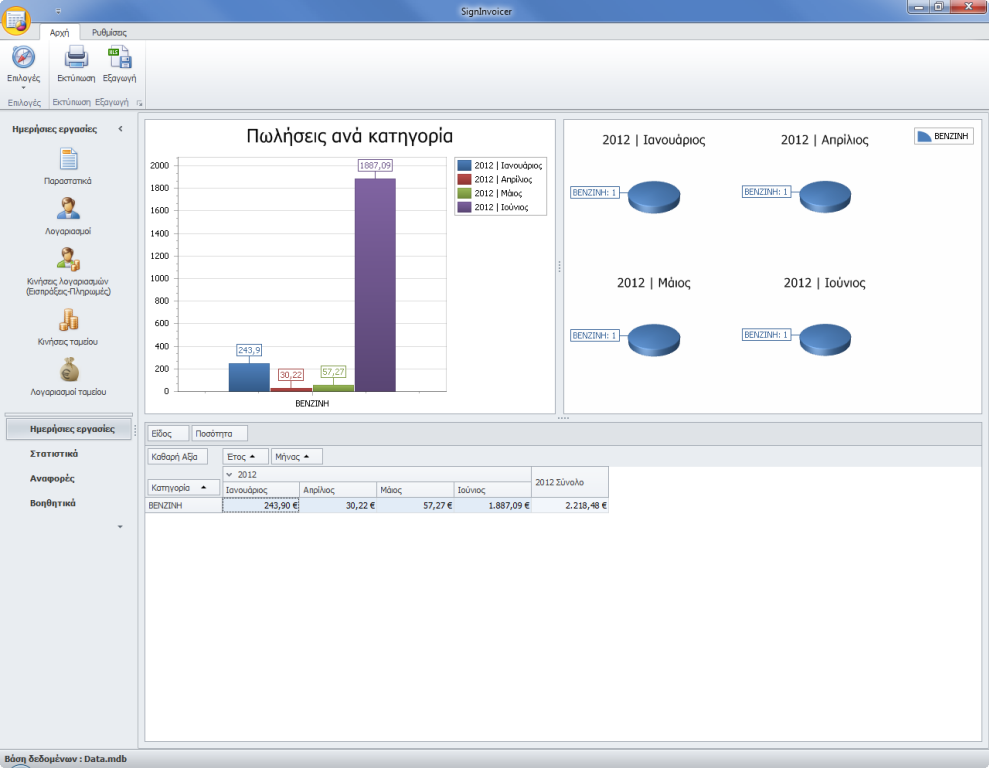Click green 2012 Μάιος legend swatch
The width and height of the screenshot is (989, 768).
[x=464, y=193]
